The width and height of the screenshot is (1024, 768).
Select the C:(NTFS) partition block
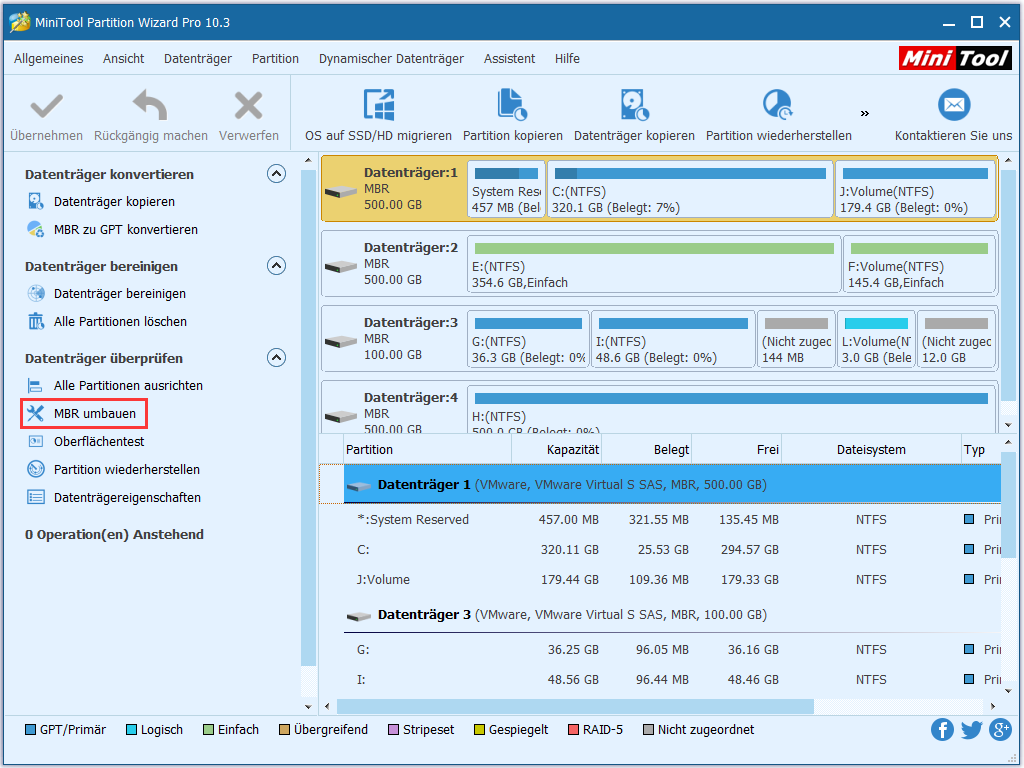tap(690, 189)
